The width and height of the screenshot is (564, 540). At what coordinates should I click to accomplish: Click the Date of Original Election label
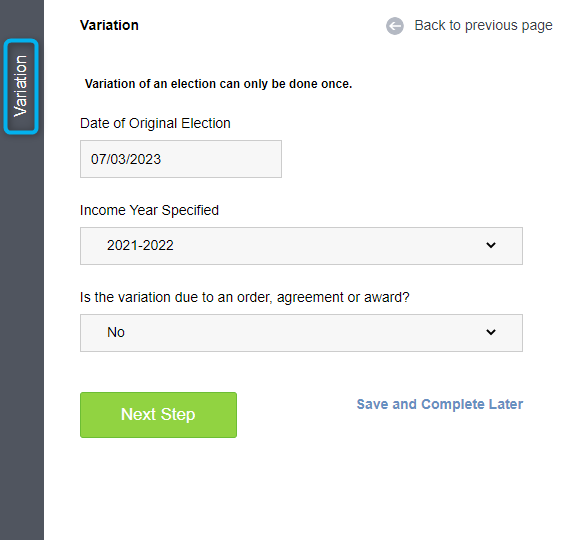point(155,123)
